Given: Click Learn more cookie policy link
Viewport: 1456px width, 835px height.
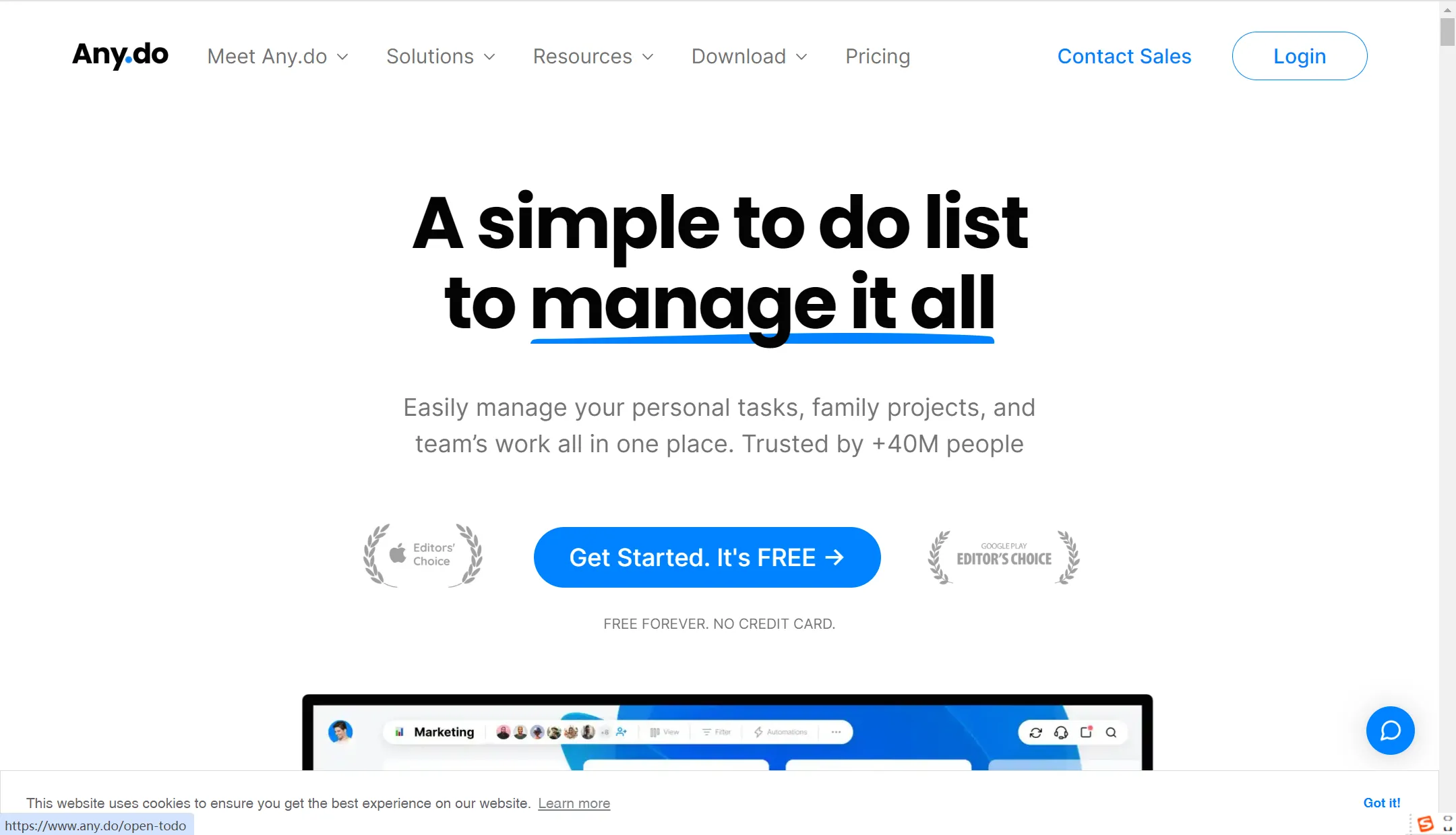Looking at the screenshot, I should (574, 803).
